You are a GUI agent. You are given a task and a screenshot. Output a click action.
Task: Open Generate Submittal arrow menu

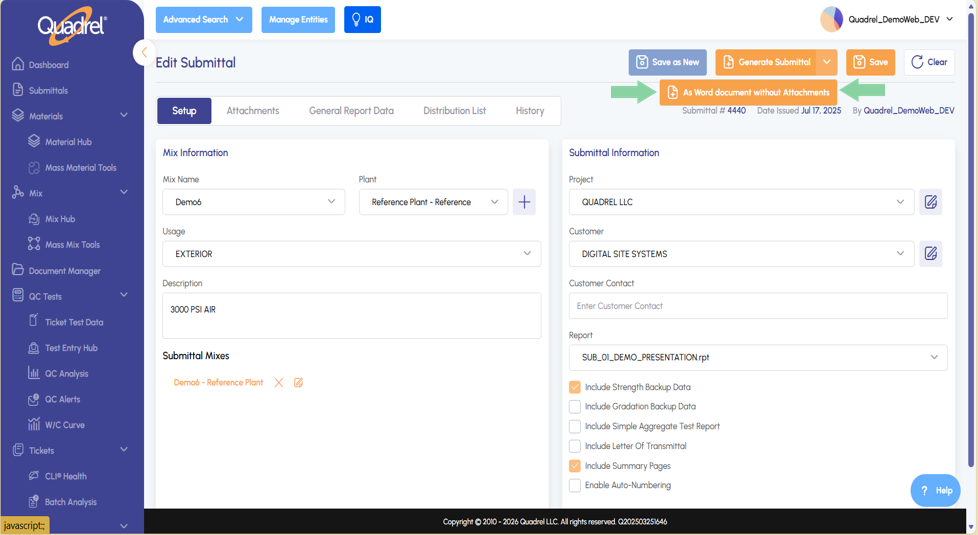[826, 62]
